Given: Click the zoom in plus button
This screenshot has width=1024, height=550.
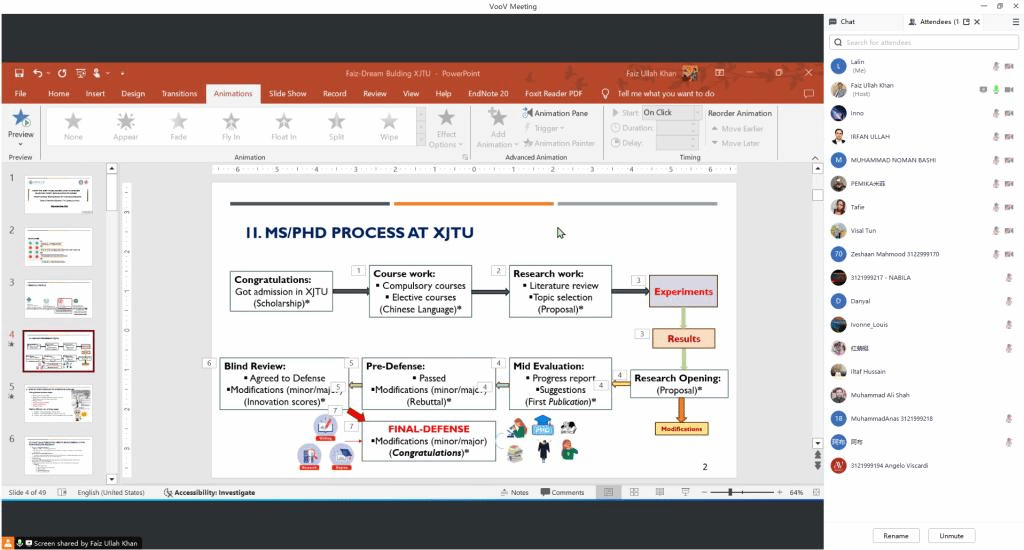Looking at the screenshot, I should click(x=779, y=492).
